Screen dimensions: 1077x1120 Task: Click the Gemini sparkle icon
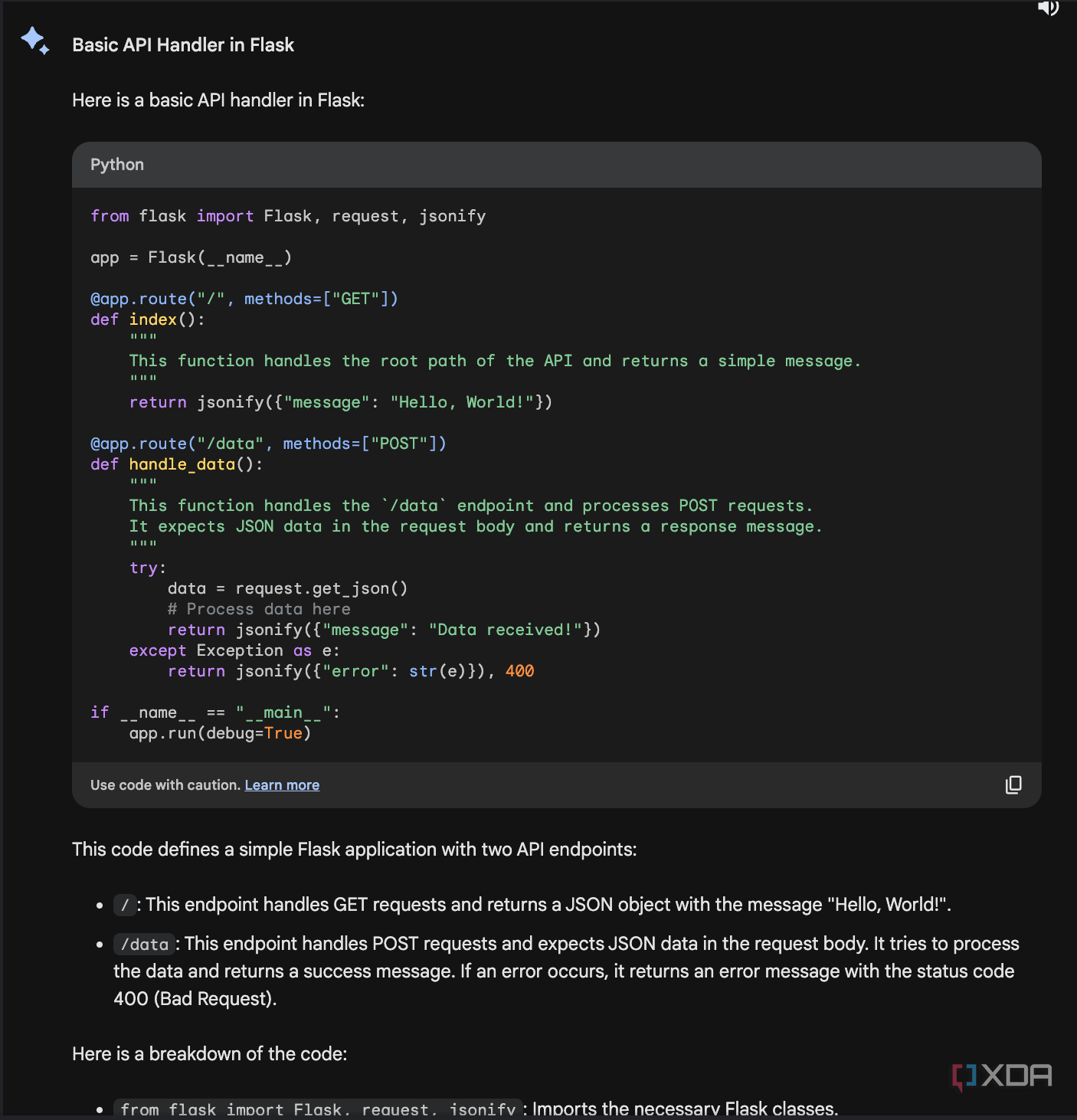pos(35,41)
